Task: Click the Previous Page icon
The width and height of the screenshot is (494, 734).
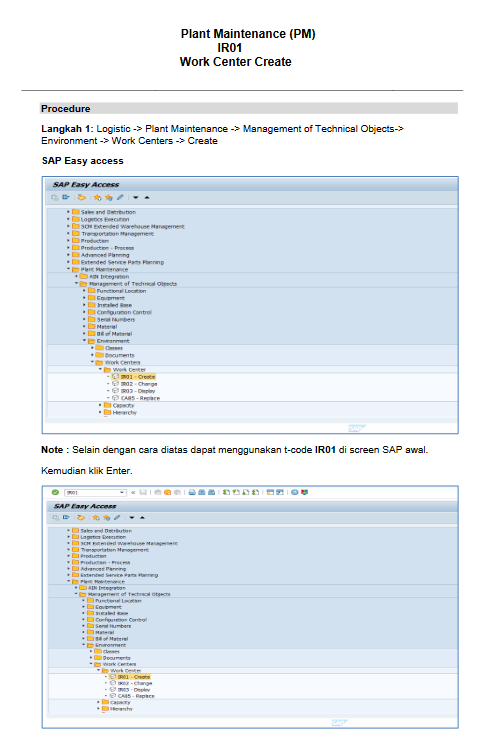Action: pyautogui.click(x=236, y=492)
